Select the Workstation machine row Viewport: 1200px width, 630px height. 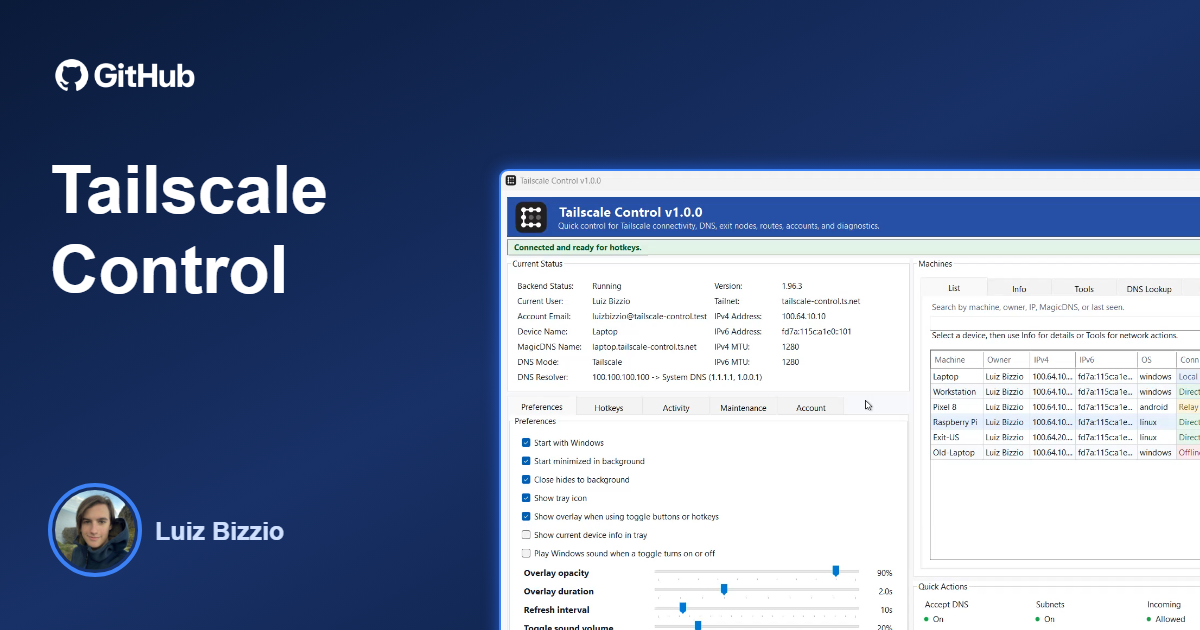point(1065,392)
